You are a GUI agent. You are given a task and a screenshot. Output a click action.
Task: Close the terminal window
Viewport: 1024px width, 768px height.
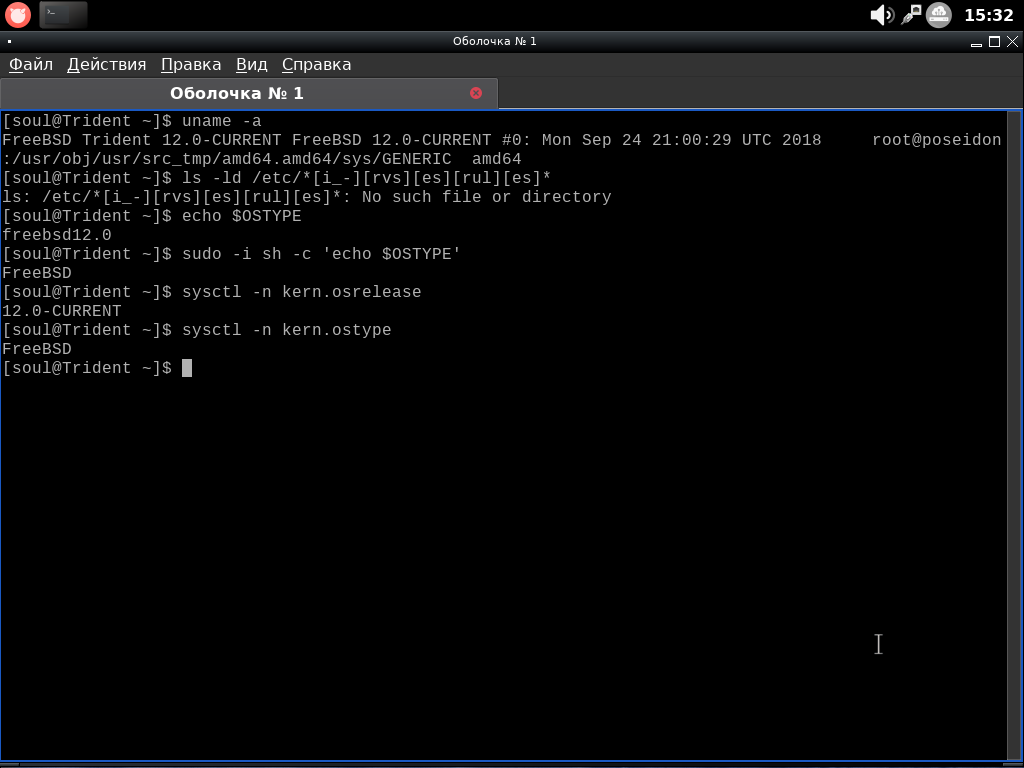1012,42
